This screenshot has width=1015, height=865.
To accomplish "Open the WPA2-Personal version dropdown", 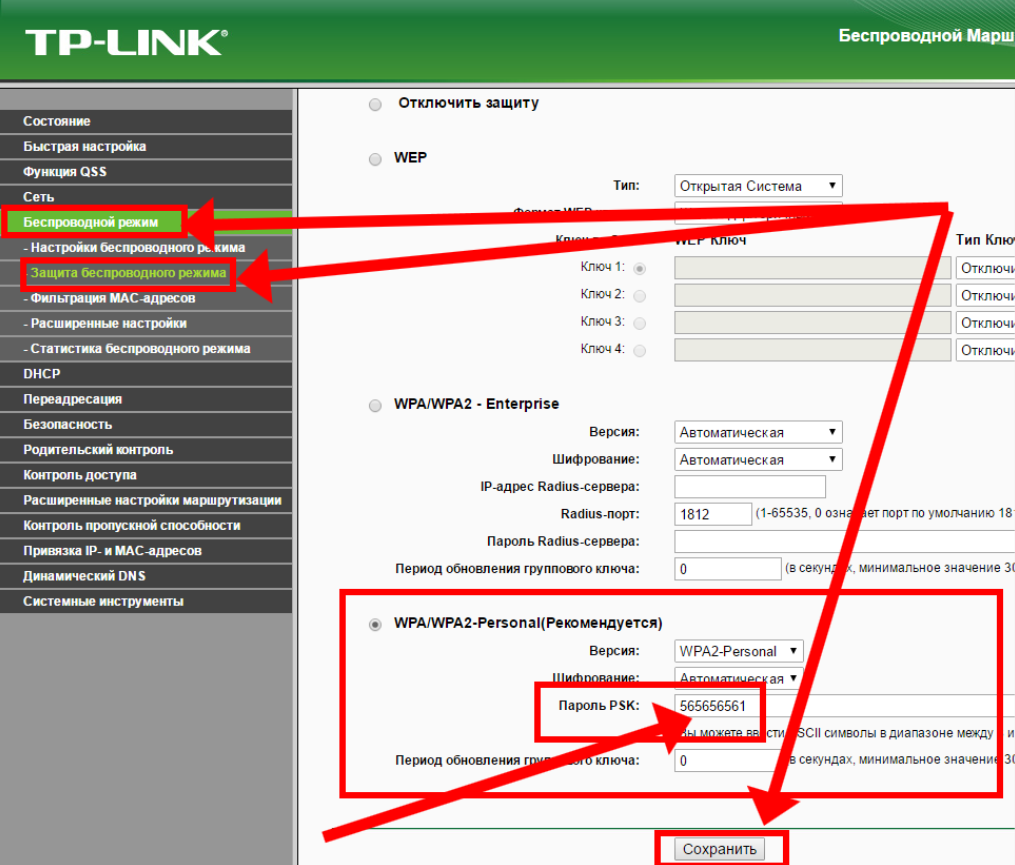I will point(739,651).
